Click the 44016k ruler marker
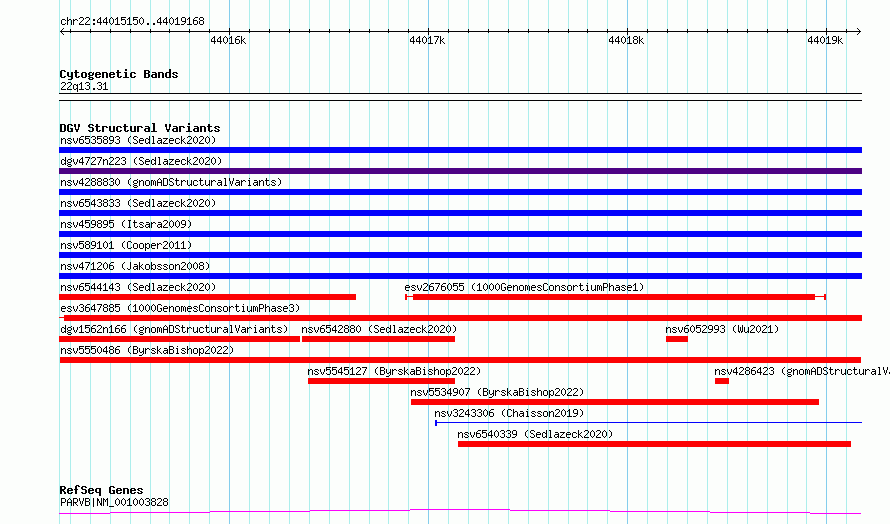The image size is (890, 524). [x=228, y=40]
